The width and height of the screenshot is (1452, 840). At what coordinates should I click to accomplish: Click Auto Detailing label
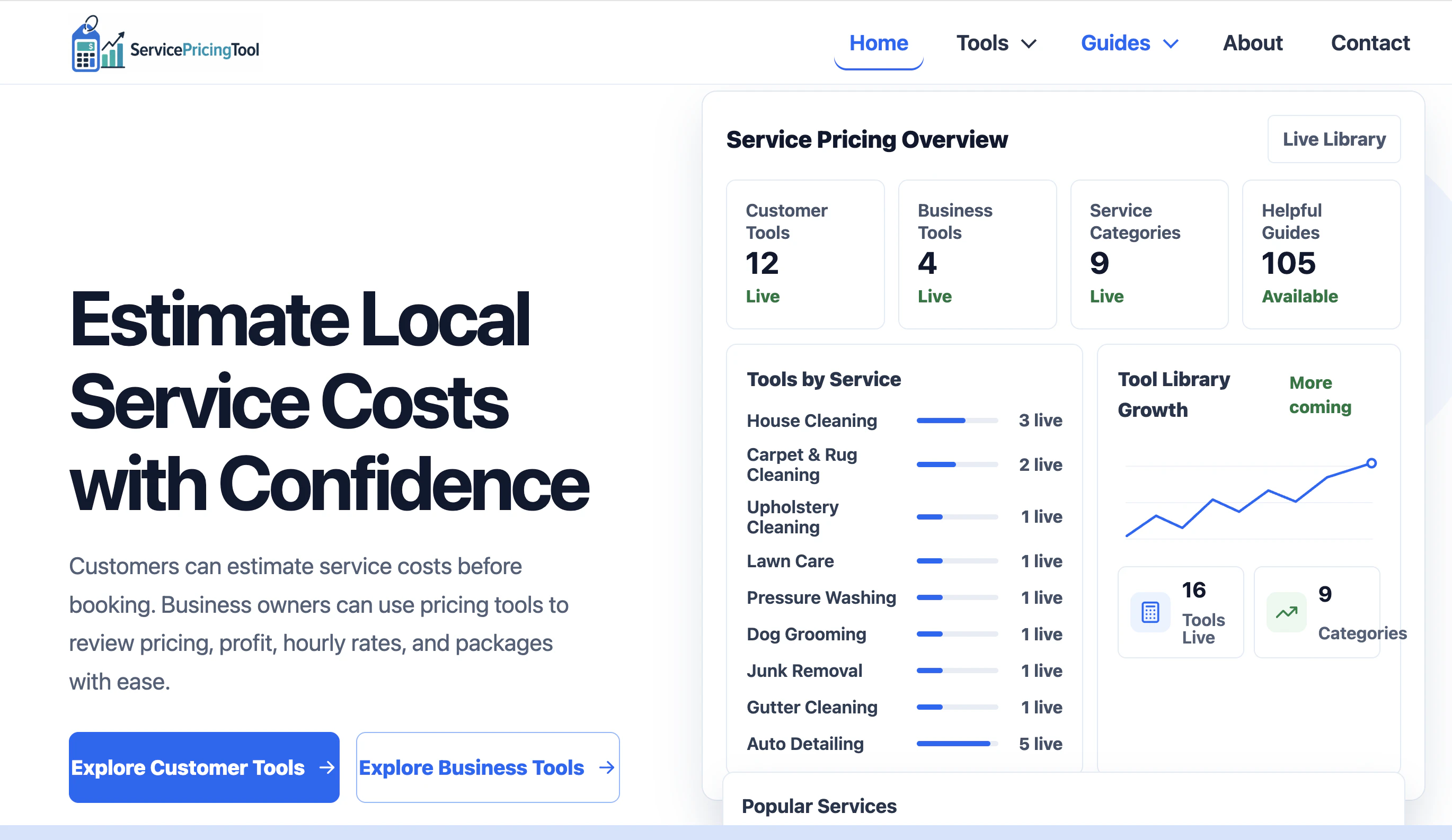(x=805, y=744)
